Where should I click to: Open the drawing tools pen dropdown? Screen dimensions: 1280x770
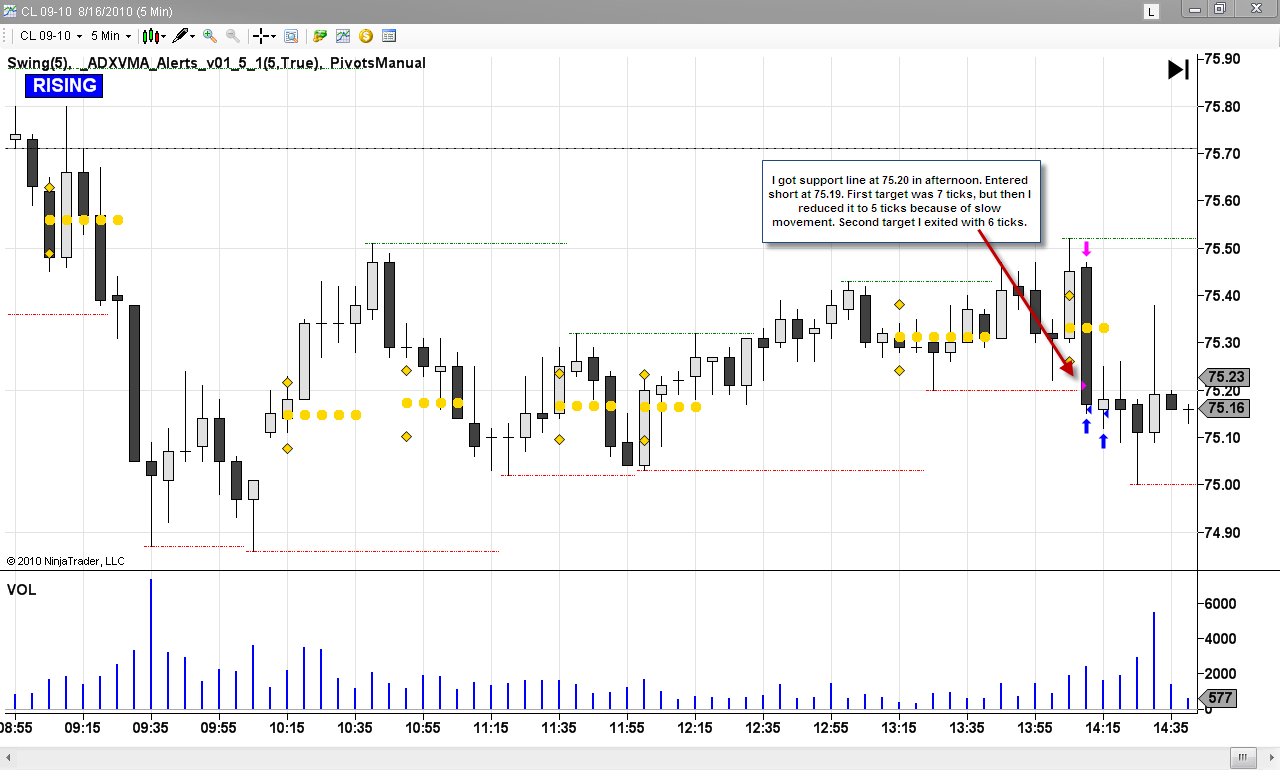point(183,36)
